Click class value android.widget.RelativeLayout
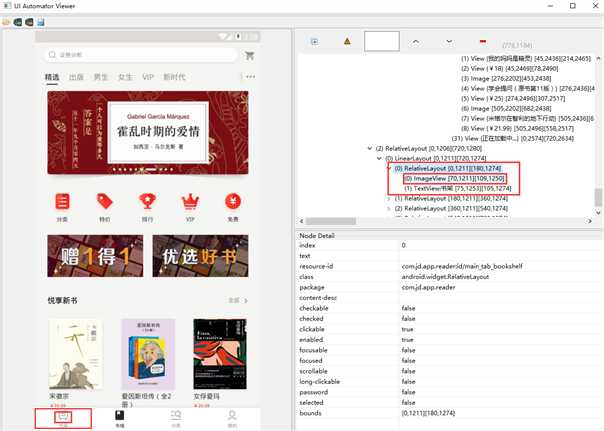Screen dimensions: 604x431 click(x=445, y=277)
